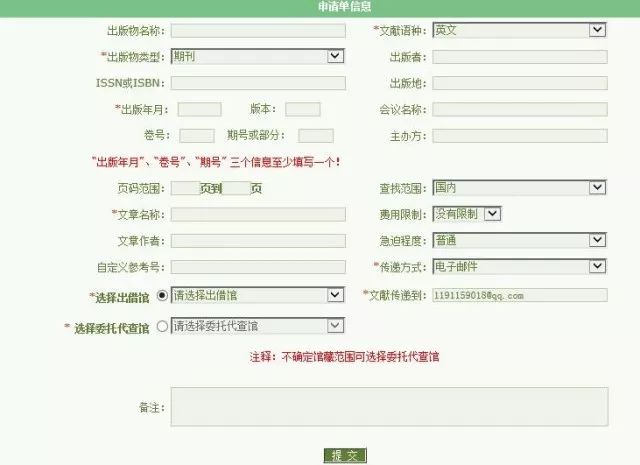
Task: Click the starting page field in 页码范围
Action: click(x=185, y=188)
